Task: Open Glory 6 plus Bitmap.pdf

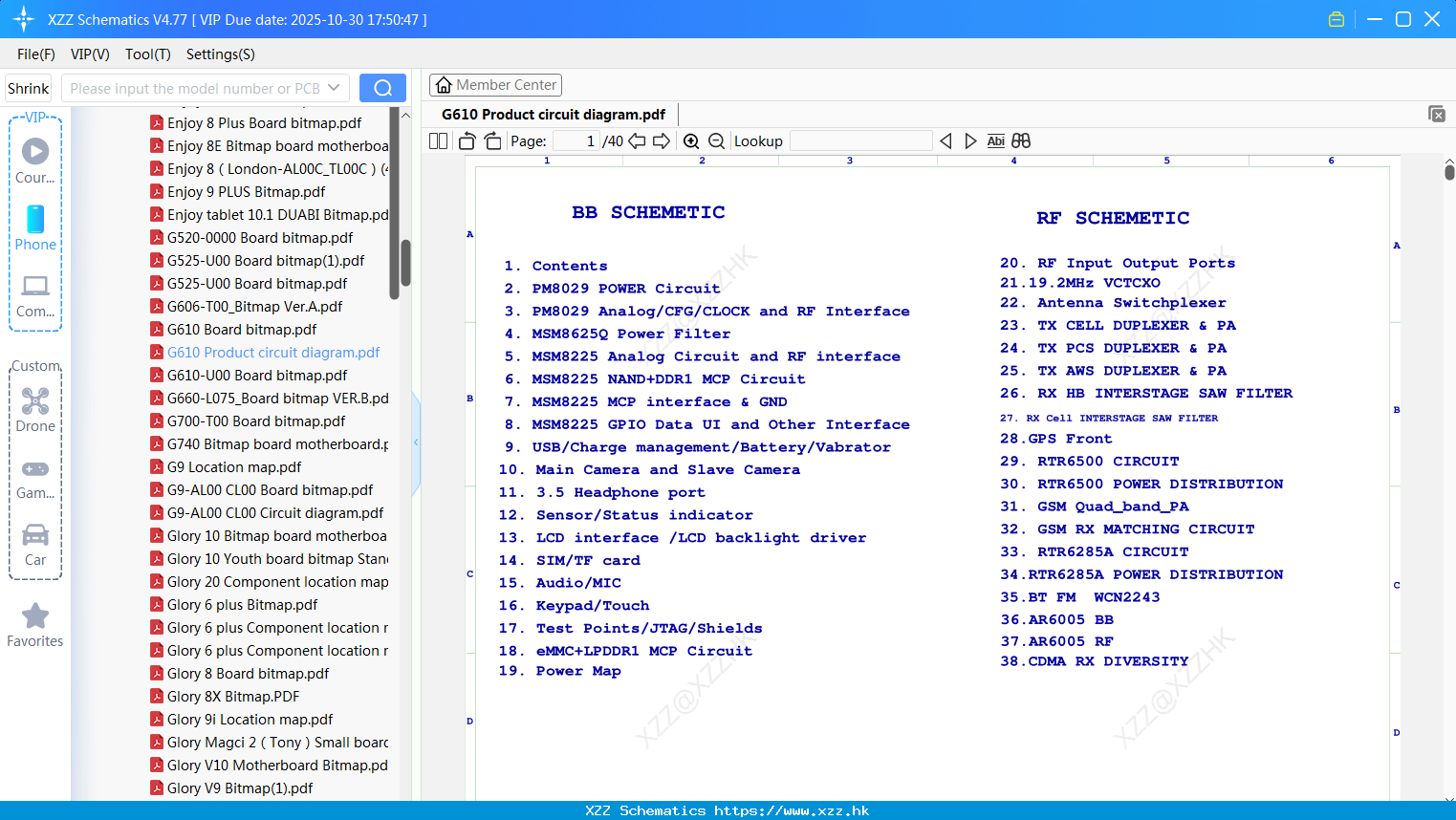Action: (242, 604)
